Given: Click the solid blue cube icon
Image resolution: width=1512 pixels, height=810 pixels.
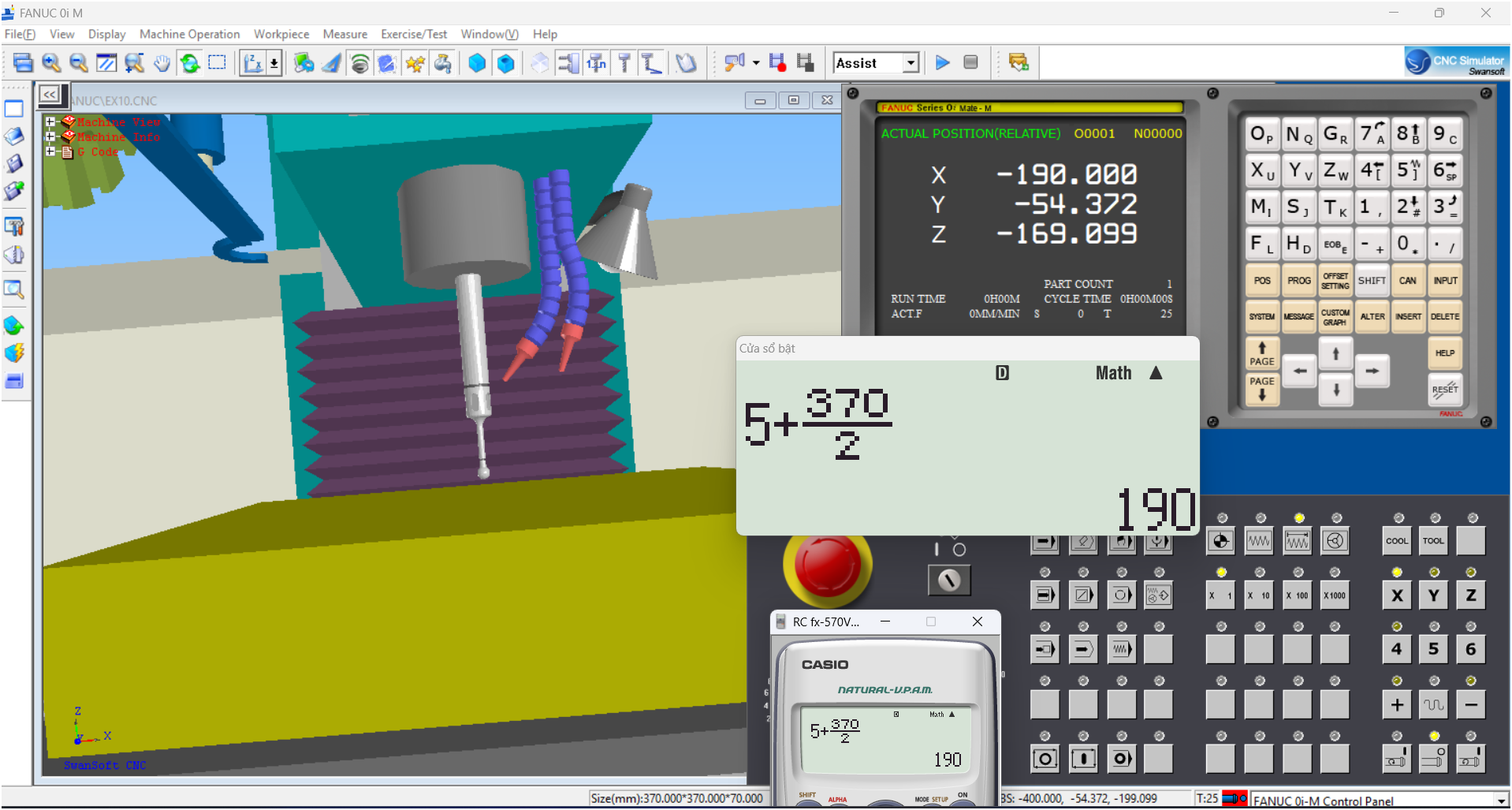Looking at the screenshot, I should click(477, 63).
